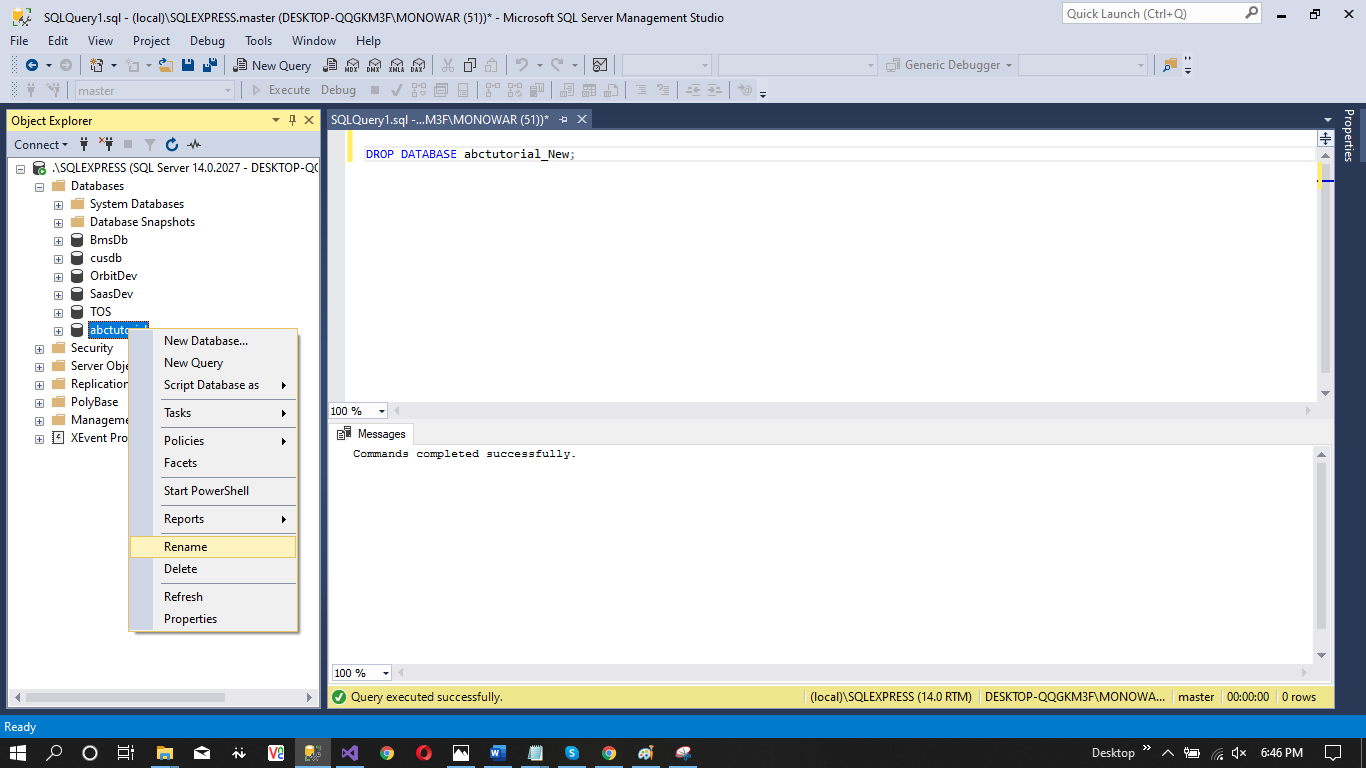Click the New Project toolbar icon
The width and height of the screenshot is (1366, 768).
point(97,65)
